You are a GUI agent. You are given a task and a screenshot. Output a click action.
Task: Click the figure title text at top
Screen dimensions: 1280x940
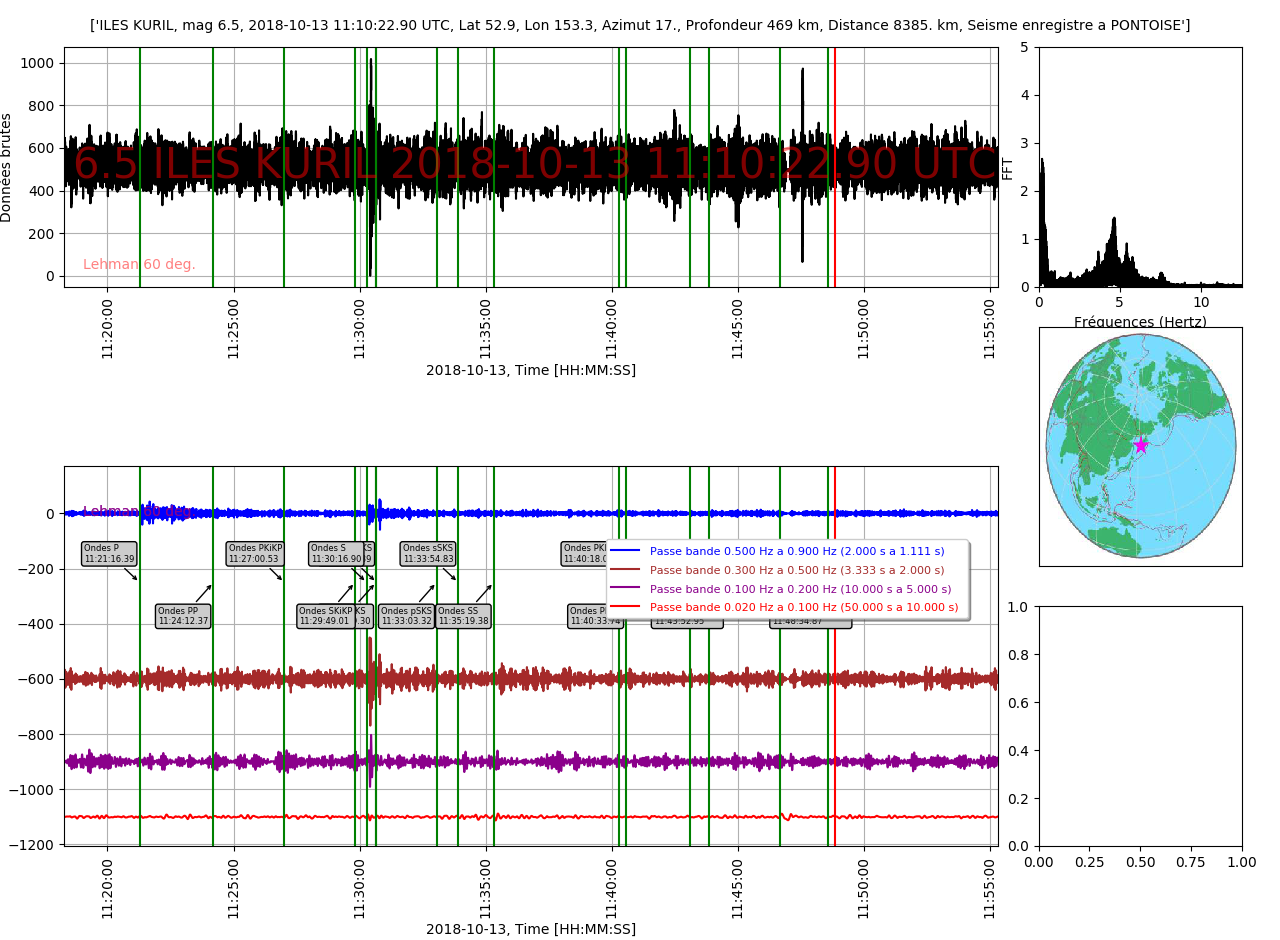pos(640,25)
